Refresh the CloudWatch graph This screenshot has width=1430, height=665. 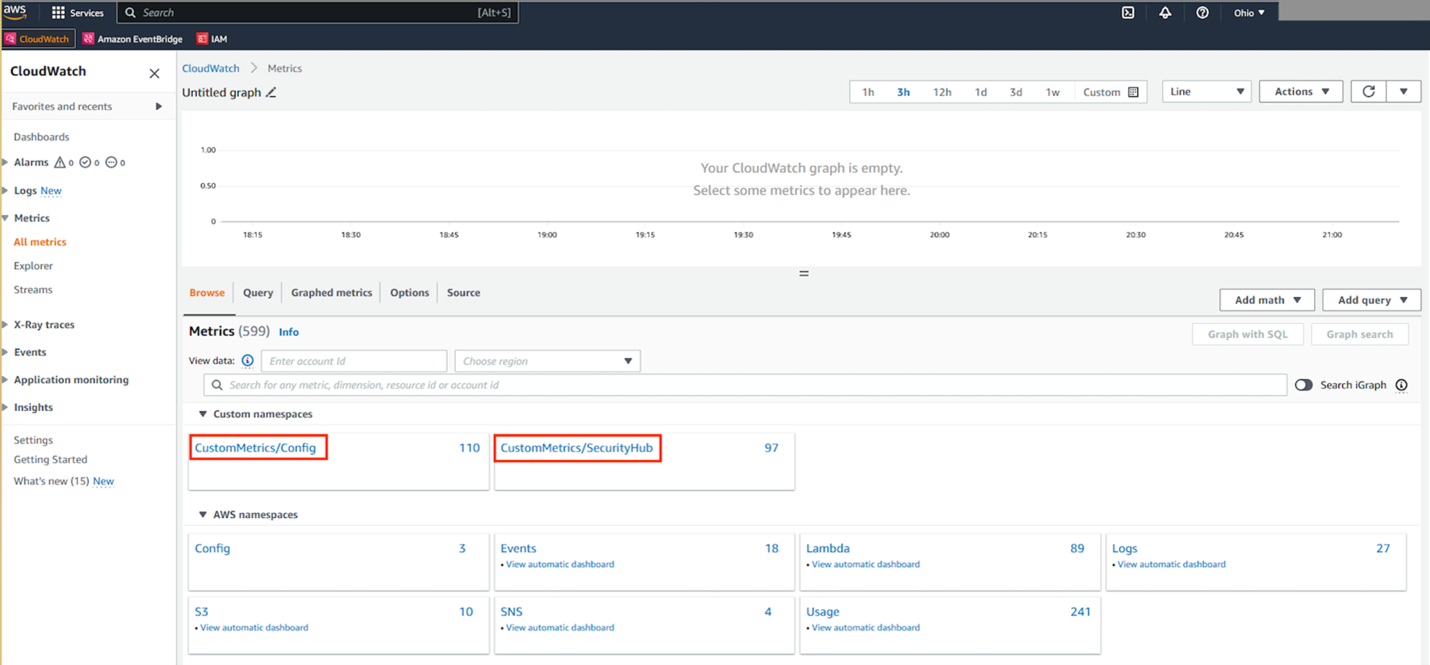coord(1368,91)
